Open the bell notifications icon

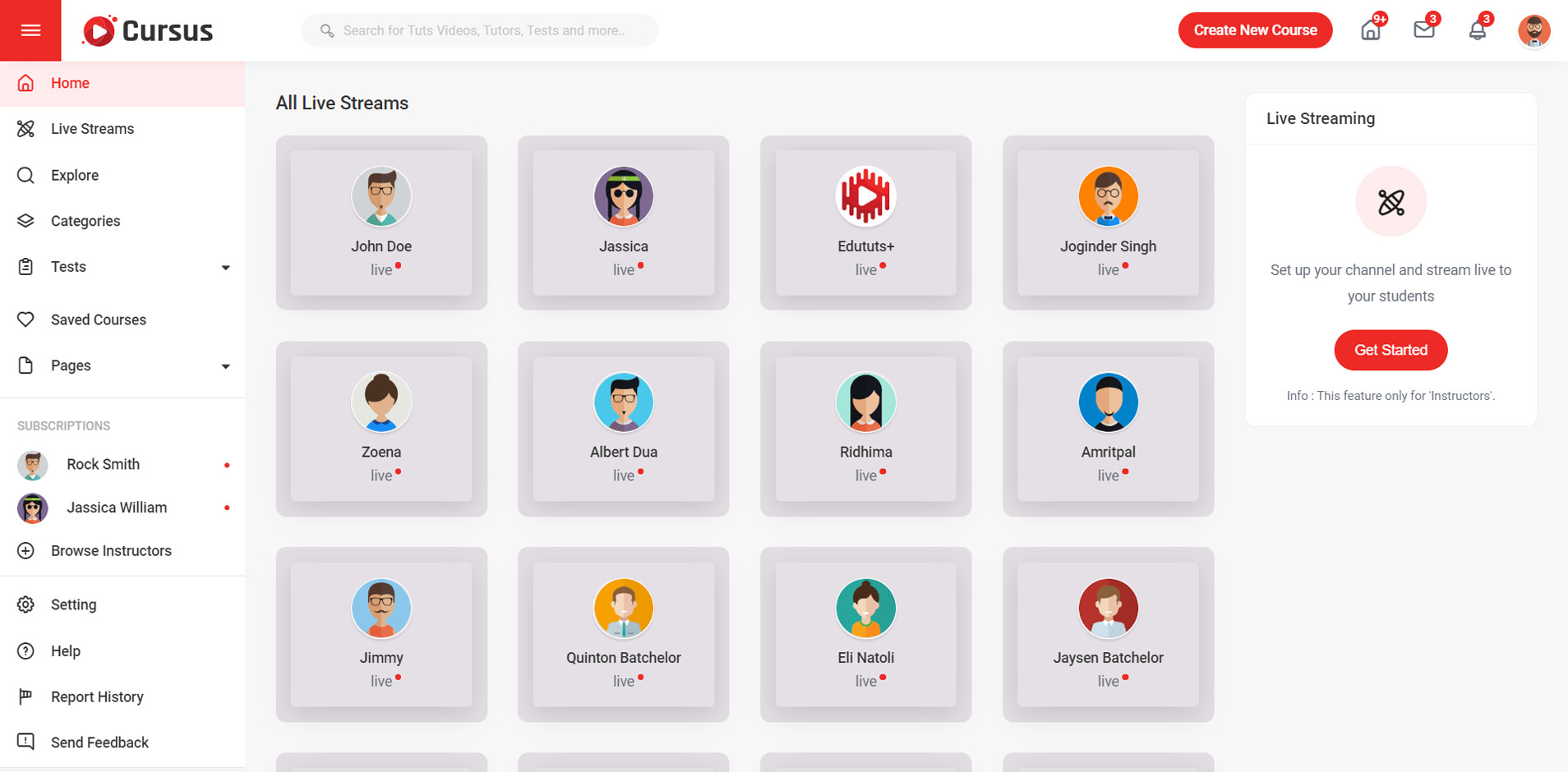click(1477, 30)
